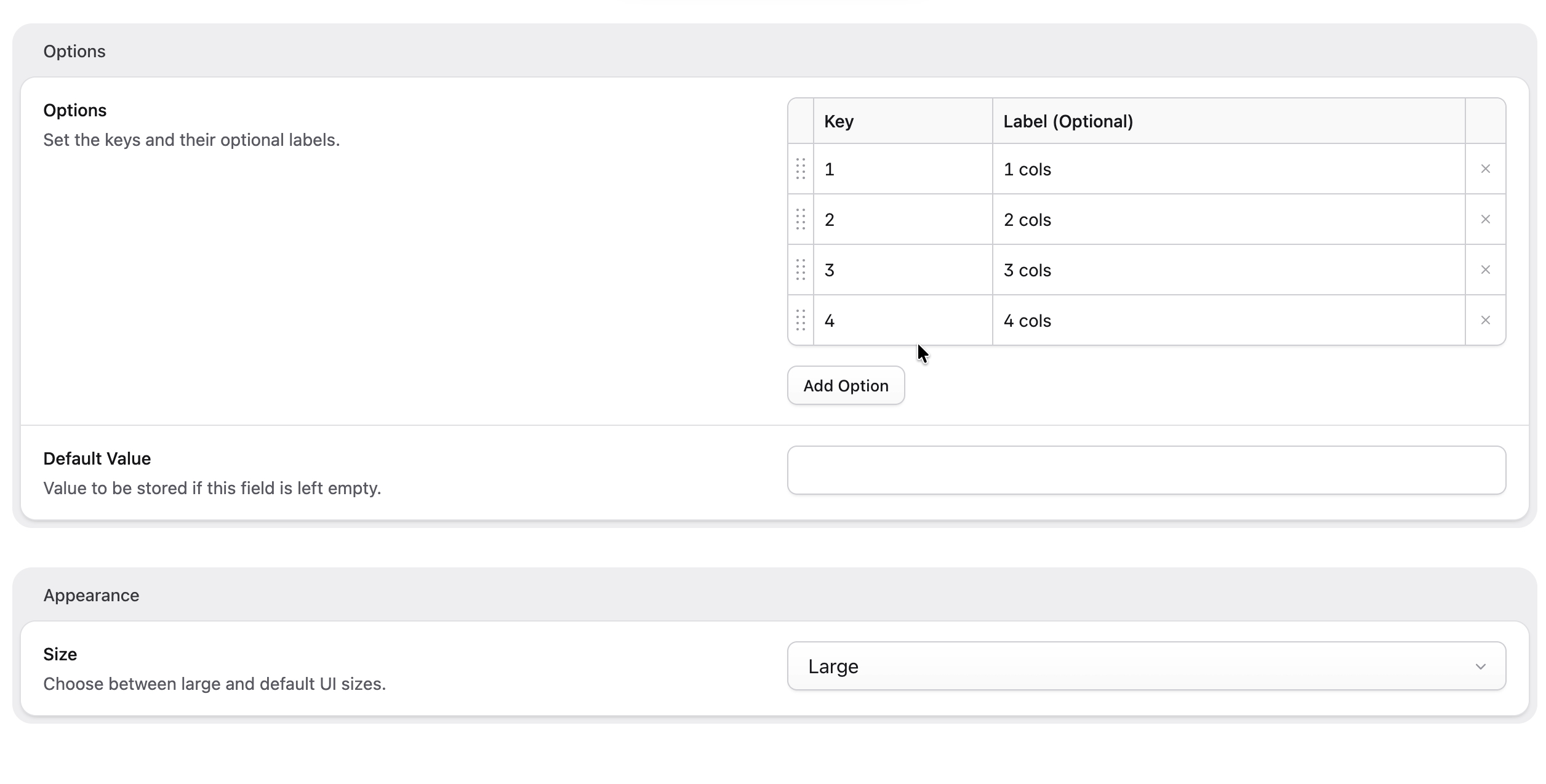The image size is (1546, 784).
Task: Remove the '2 cols' option row
Action: 1485,219
